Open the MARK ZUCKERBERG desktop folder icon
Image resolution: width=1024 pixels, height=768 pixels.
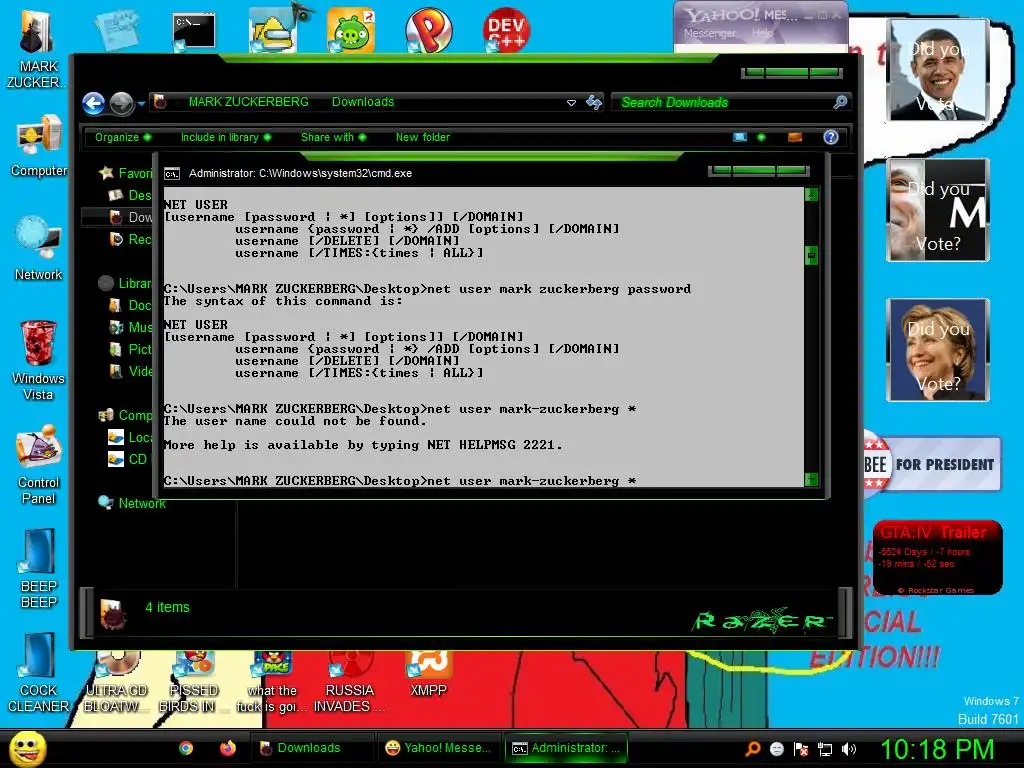37,47
